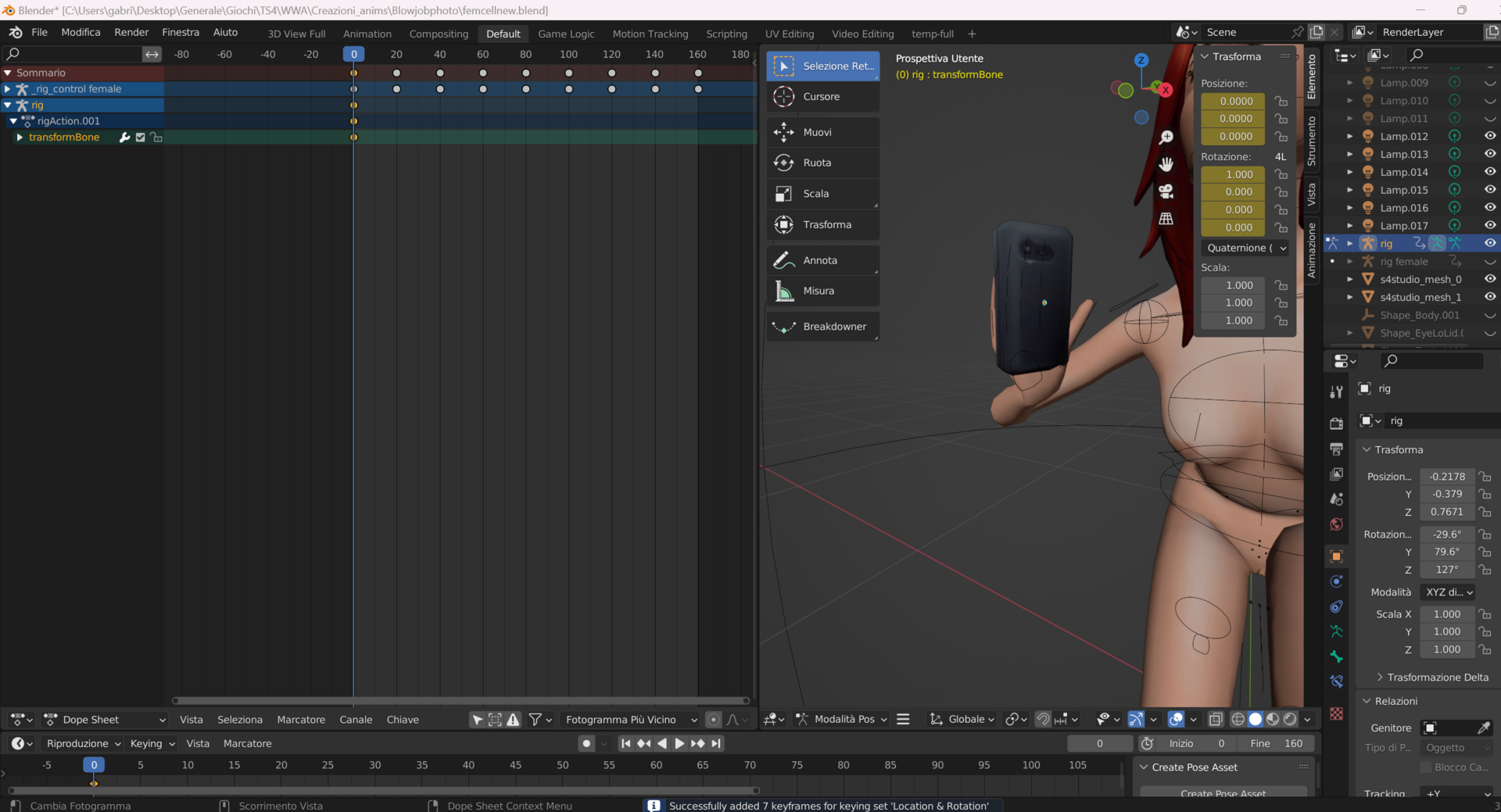
Task: Toggle auto keying record button
Action: [x=586, y=744]
